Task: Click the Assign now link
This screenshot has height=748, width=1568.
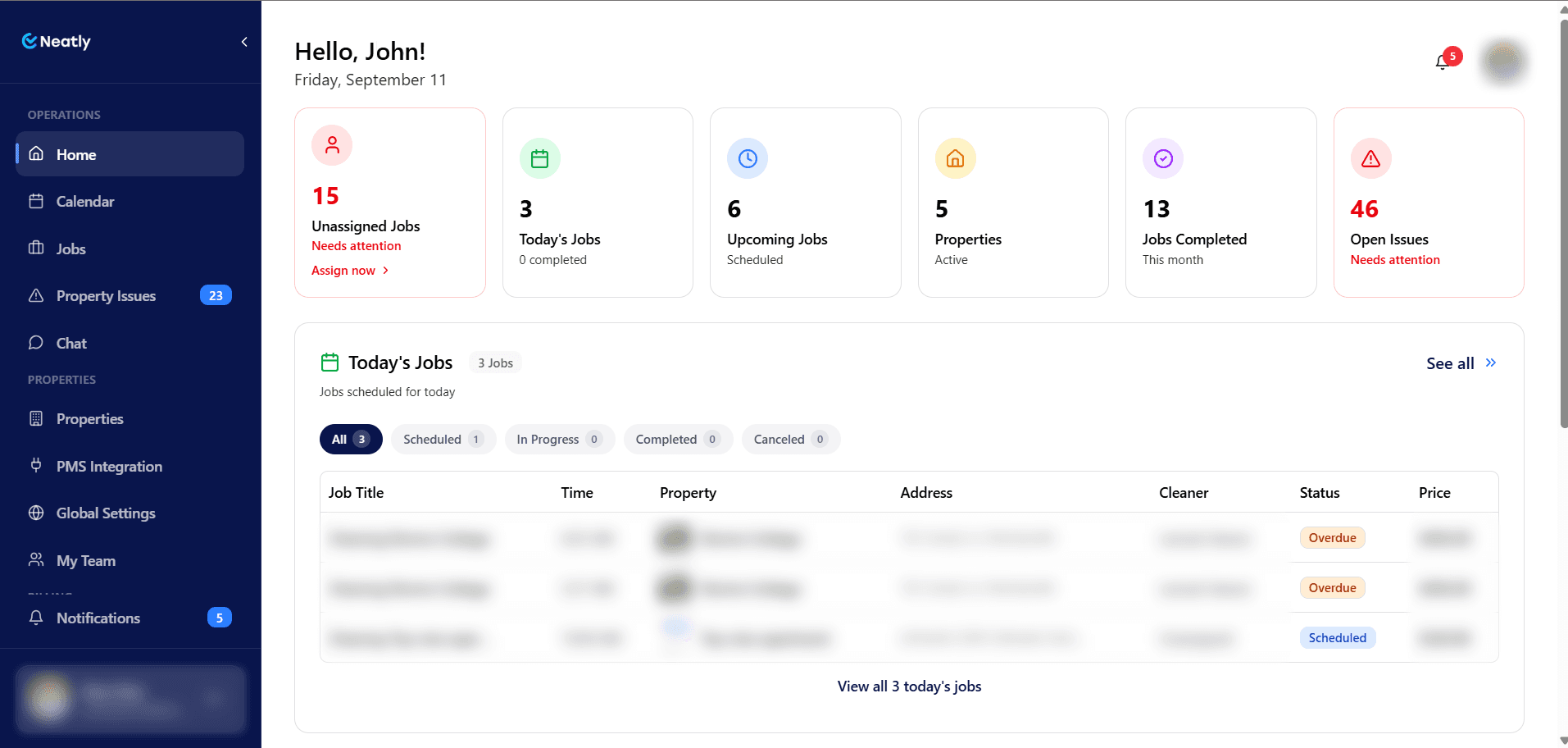Action: 350,271
